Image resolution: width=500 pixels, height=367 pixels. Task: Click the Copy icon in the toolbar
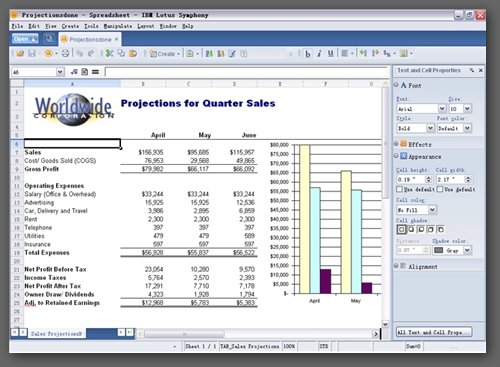[121, 53]
